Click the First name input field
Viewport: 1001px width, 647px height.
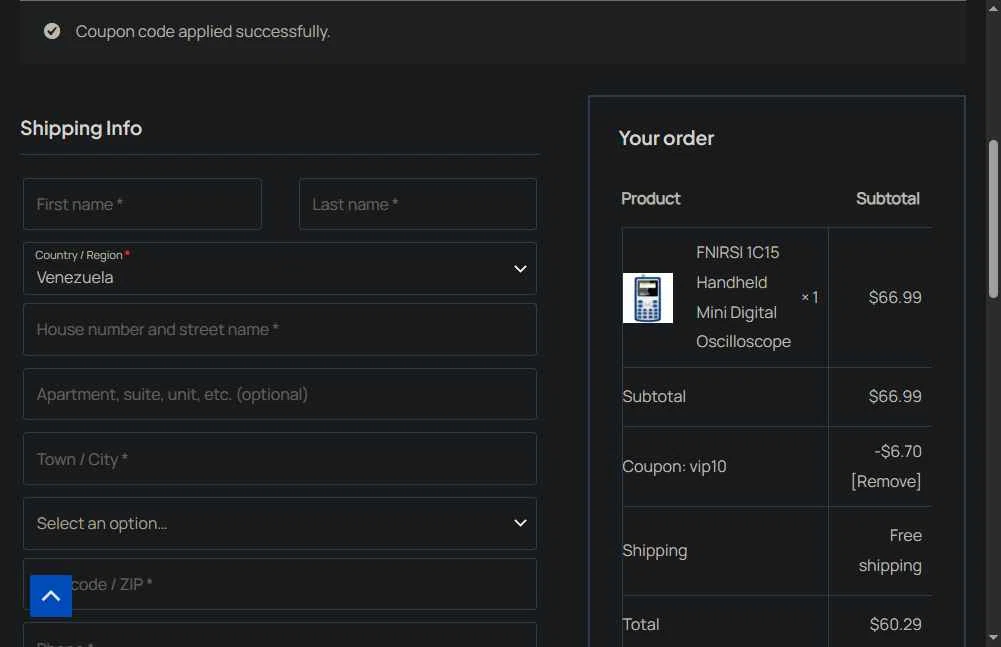(142, 204)
